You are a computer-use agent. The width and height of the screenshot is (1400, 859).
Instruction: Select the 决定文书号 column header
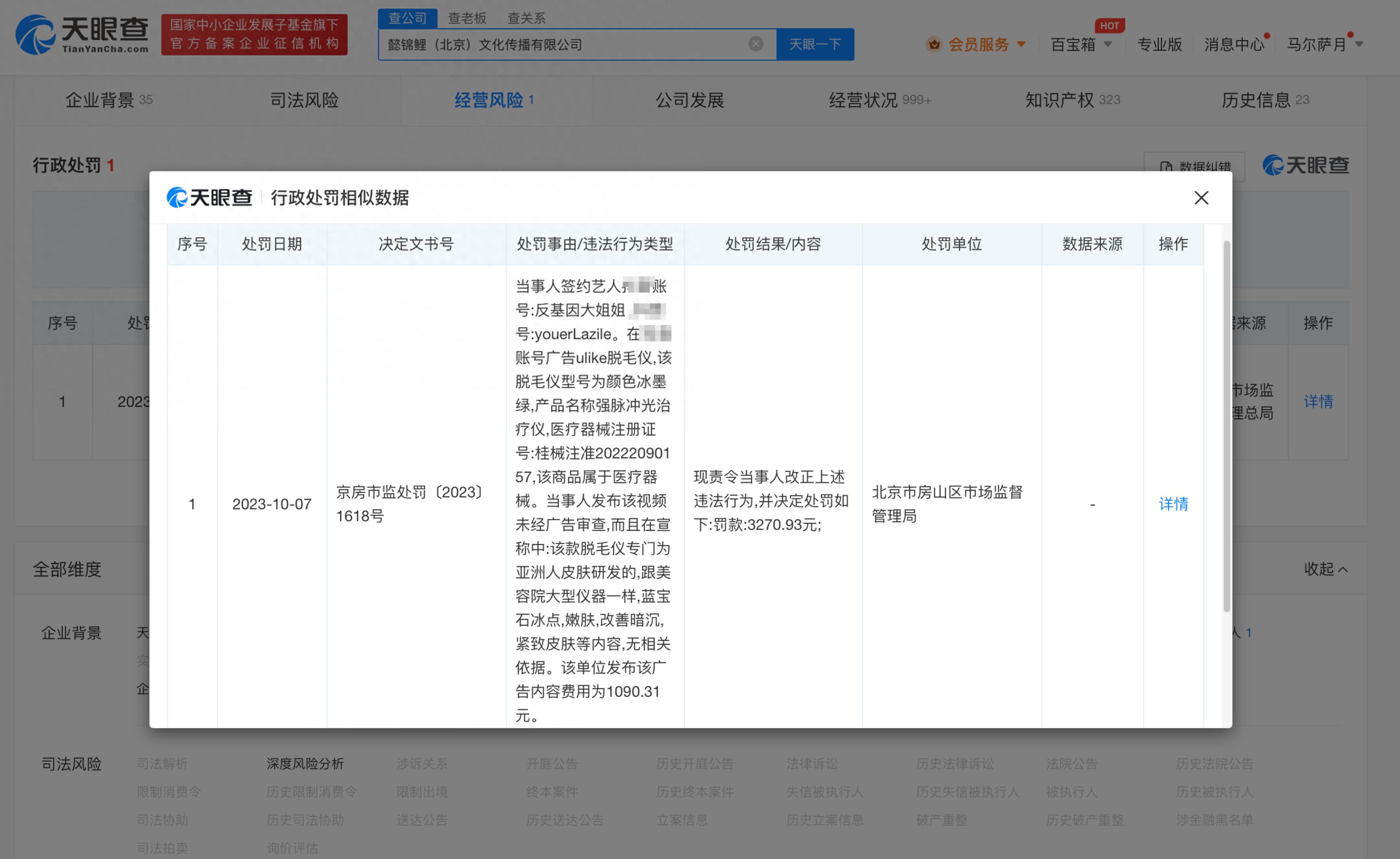(x=416, y=244)
